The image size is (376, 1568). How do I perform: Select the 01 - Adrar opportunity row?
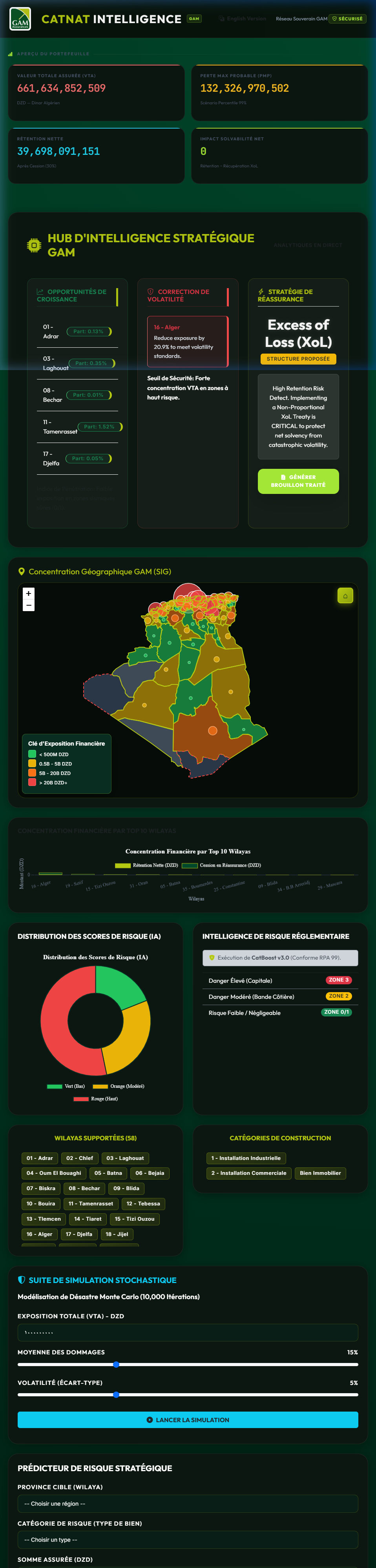coord(77,332)
